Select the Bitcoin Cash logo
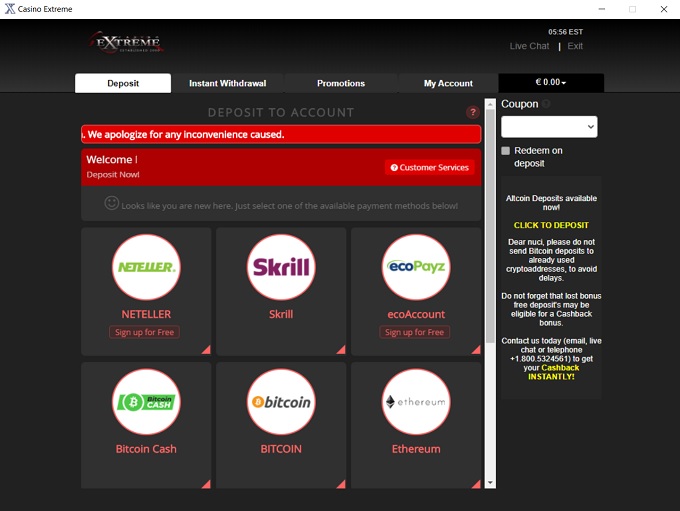680x511 pixels. click(146, 402)
